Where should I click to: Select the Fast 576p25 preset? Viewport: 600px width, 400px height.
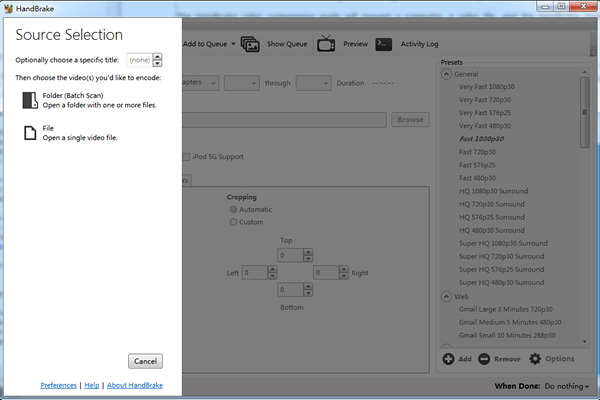click(x=477, y=165)
